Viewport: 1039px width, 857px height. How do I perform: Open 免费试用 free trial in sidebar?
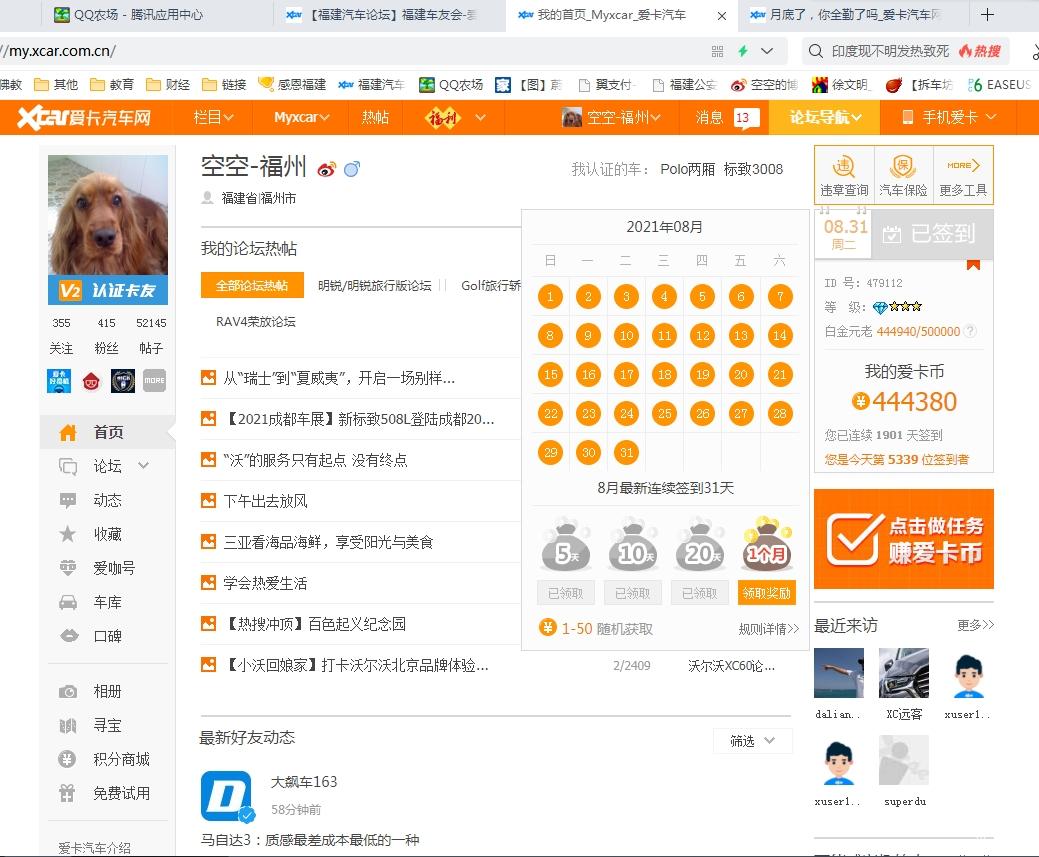pyautogui.click(x=121, y=793)
